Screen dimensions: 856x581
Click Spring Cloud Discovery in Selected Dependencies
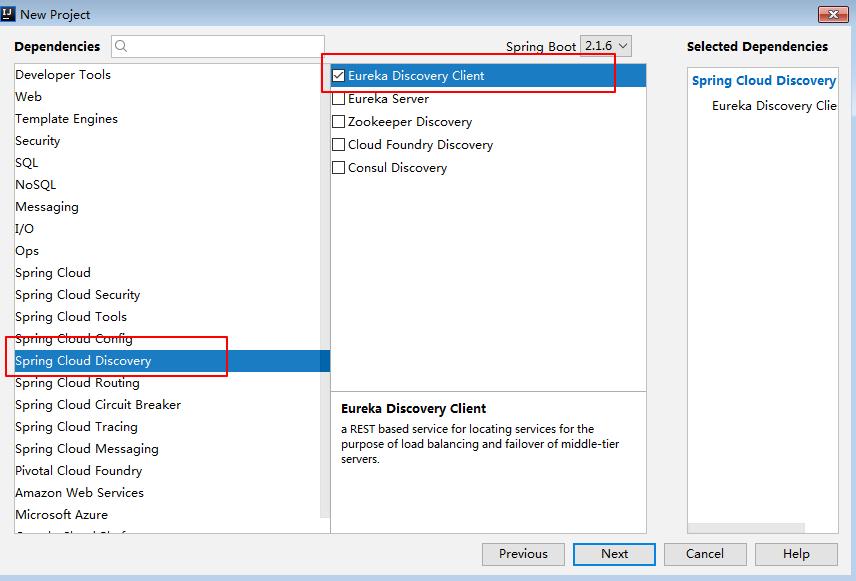point(764,81)
